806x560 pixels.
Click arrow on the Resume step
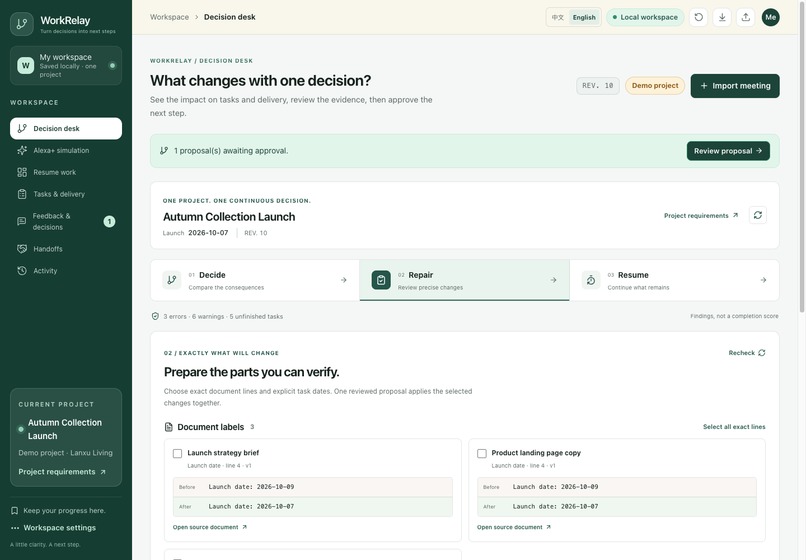click(763, 280)
